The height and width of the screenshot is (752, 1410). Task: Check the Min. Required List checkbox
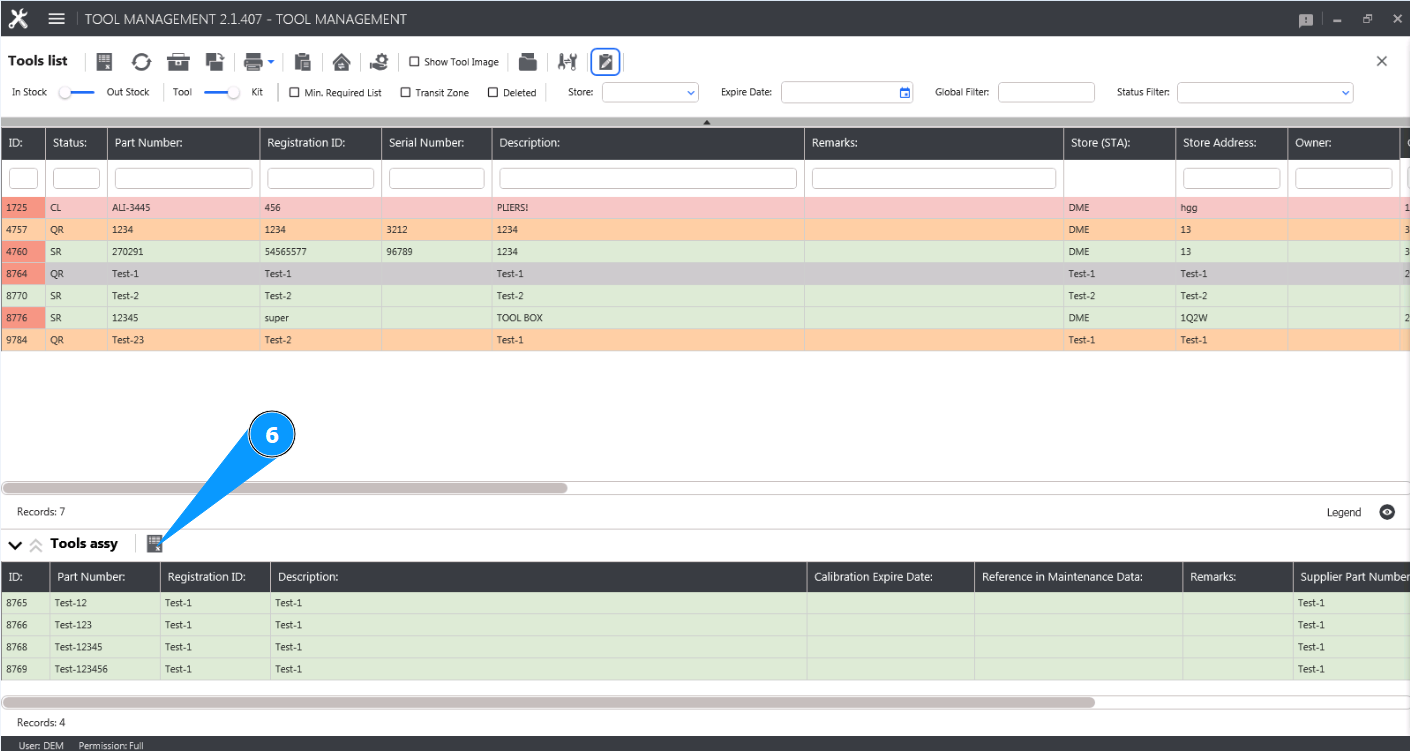point(294,92)
